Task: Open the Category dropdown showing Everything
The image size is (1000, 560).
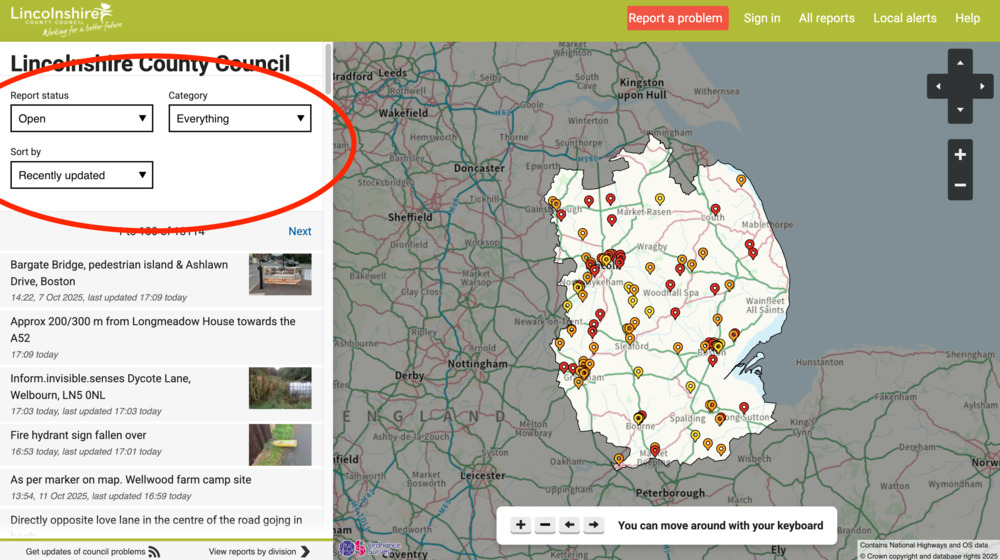Action: click(x=240, y=118)
